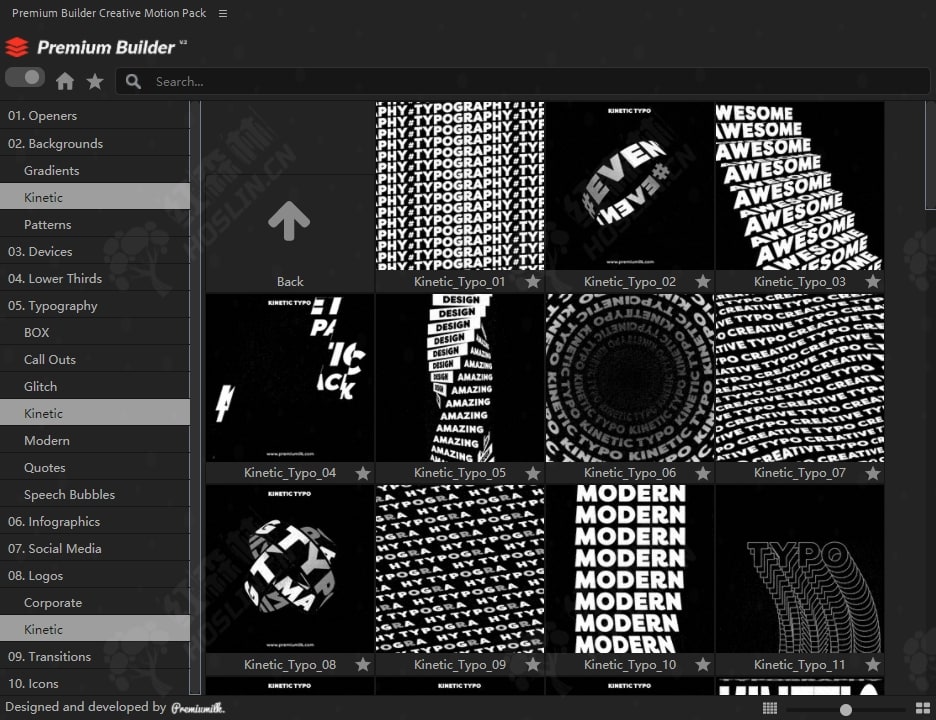936x720 pixels.
Task: Click the Kinetic_Typo_10 name label
Action: coord(630,664)
